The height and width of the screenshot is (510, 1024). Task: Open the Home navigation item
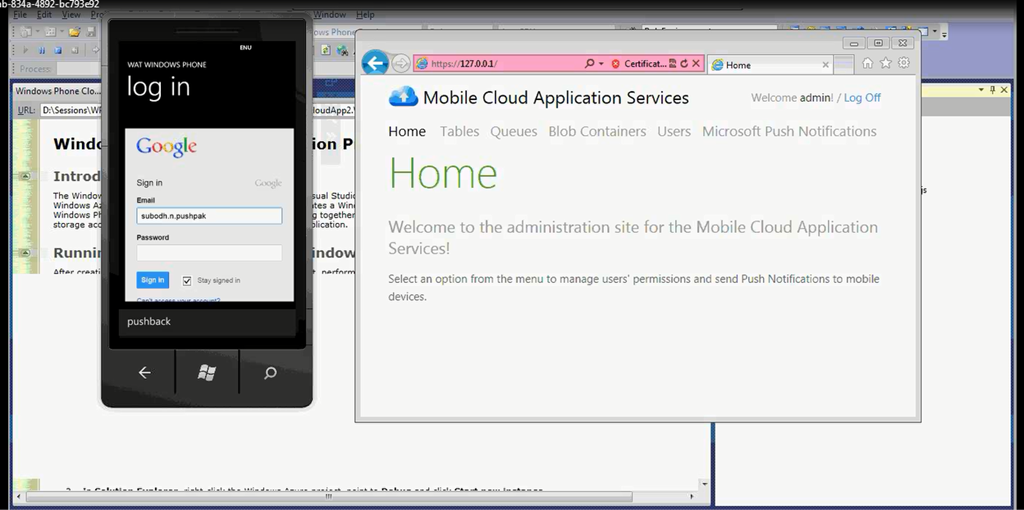point(407,131)
